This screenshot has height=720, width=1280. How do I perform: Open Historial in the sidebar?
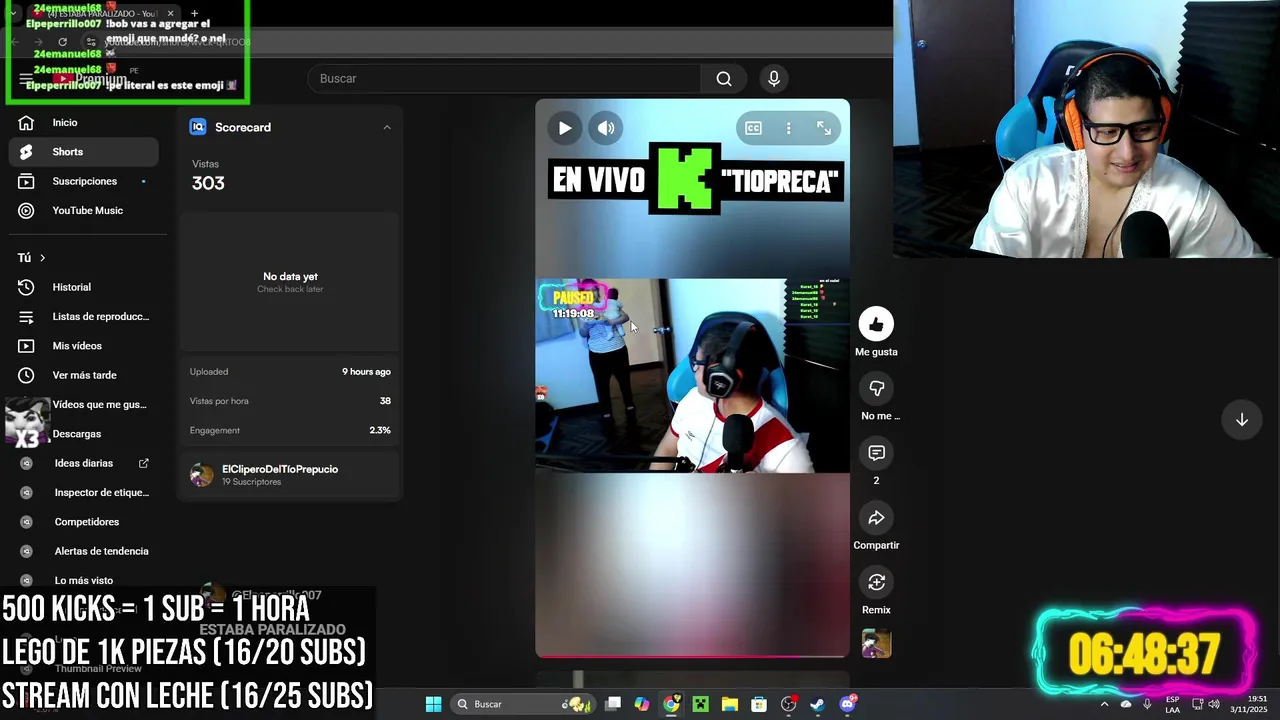click(x=84, y=287)
